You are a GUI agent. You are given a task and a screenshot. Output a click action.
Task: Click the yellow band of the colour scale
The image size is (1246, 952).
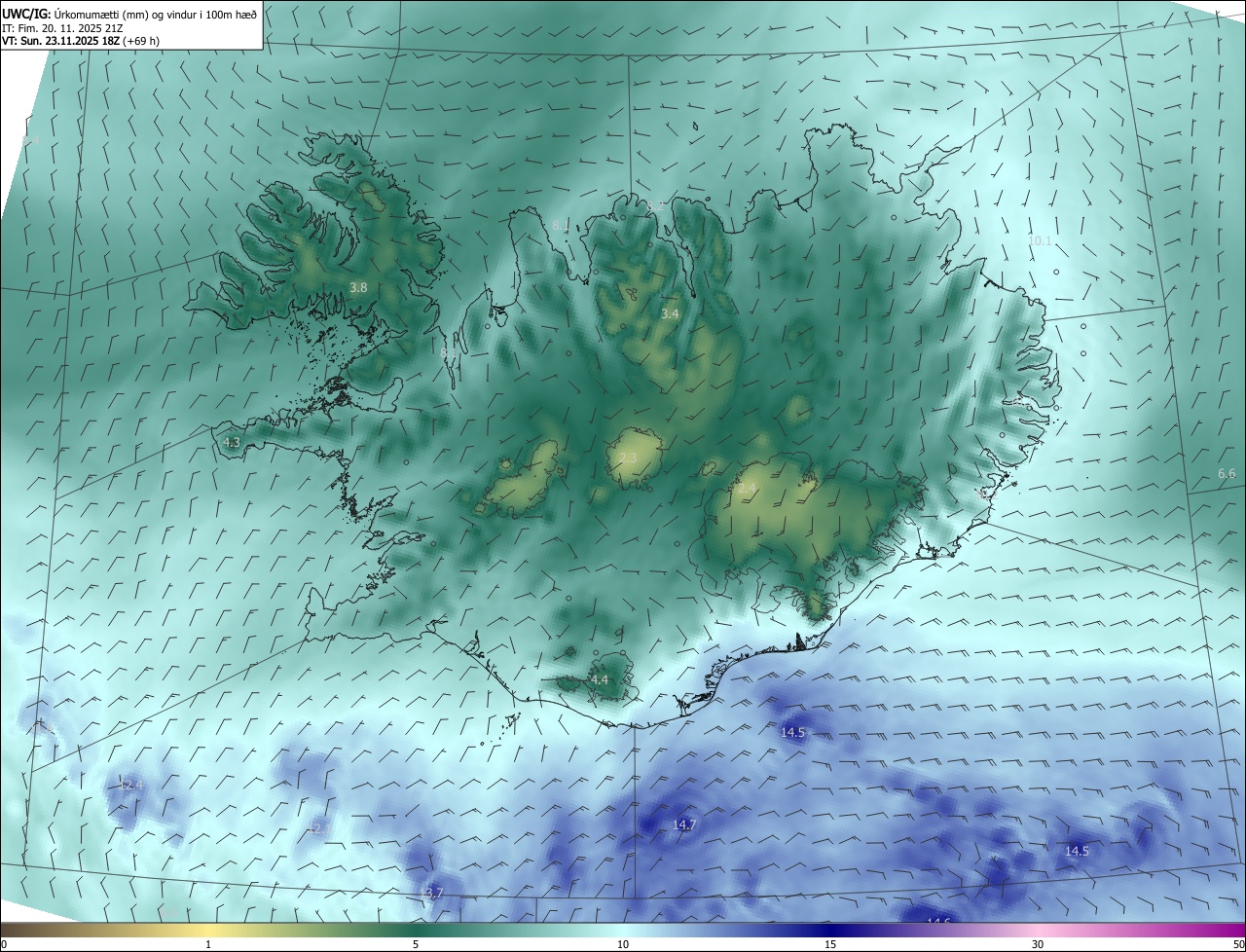point(209,930)
